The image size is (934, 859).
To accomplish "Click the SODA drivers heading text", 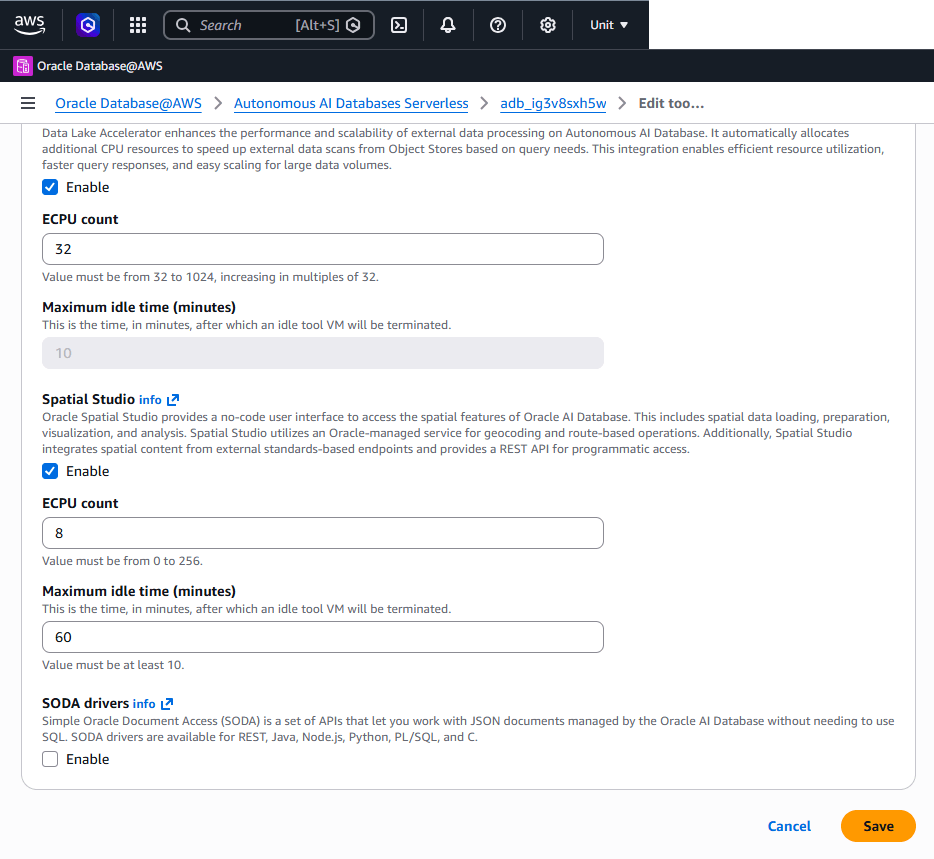I will 86,703.
